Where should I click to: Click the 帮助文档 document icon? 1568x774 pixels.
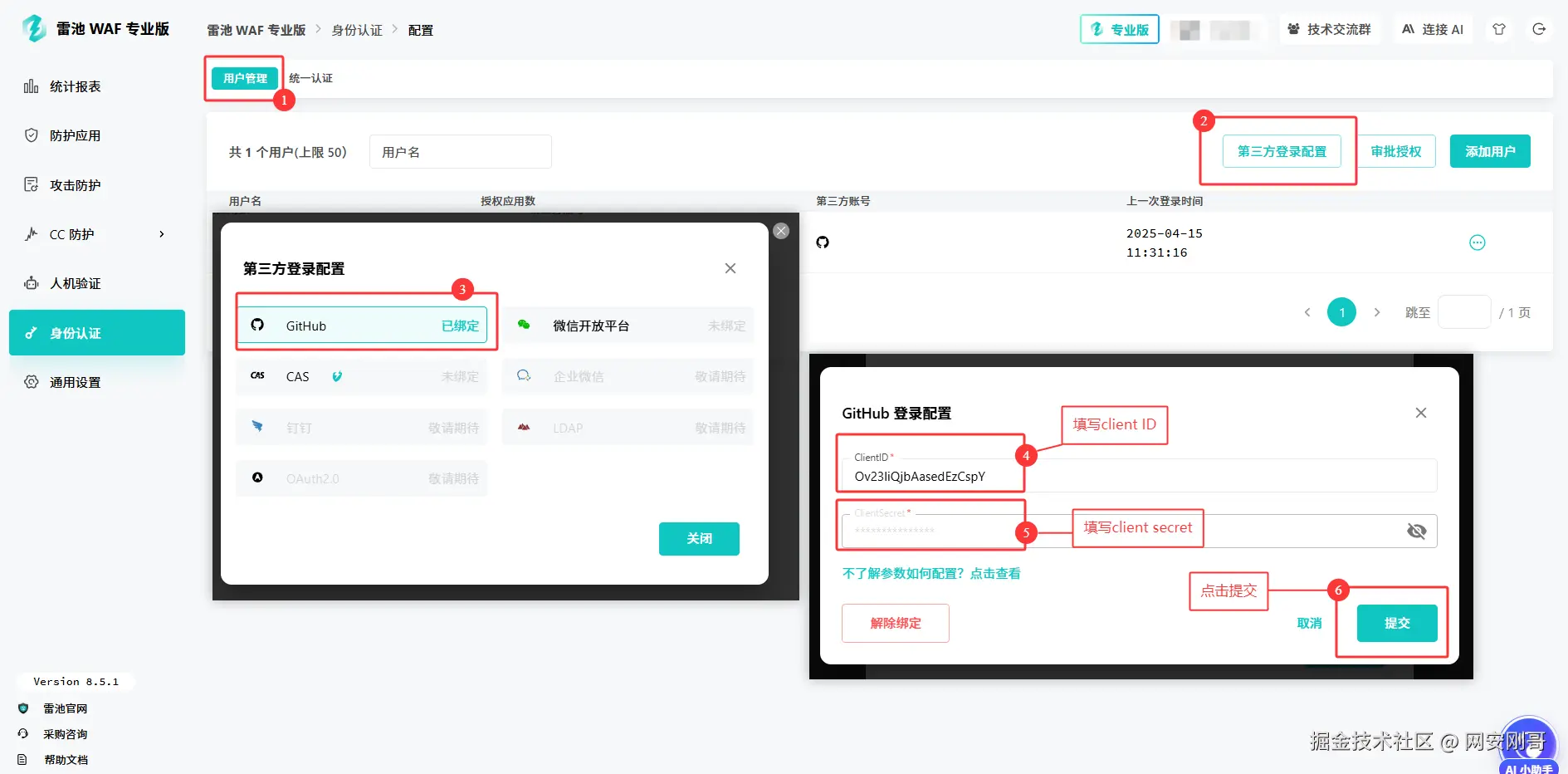[23, 760]
